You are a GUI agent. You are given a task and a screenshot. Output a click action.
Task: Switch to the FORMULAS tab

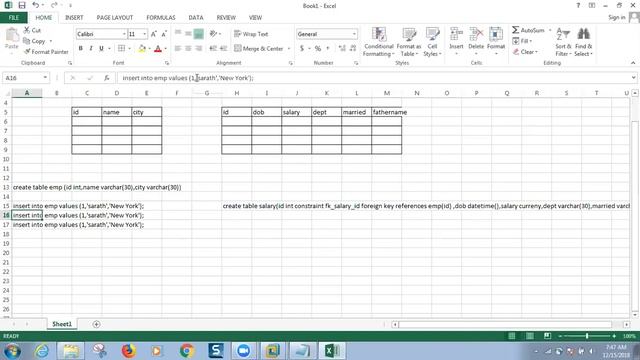pyautogui.click(x=161, y=18)
